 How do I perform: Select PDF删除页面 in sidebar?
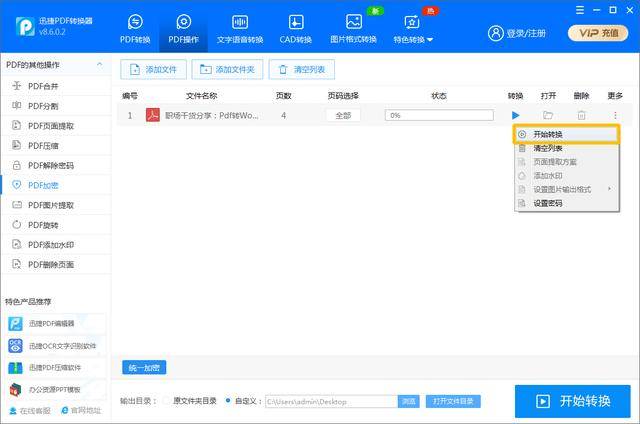[x=56, y=264]
